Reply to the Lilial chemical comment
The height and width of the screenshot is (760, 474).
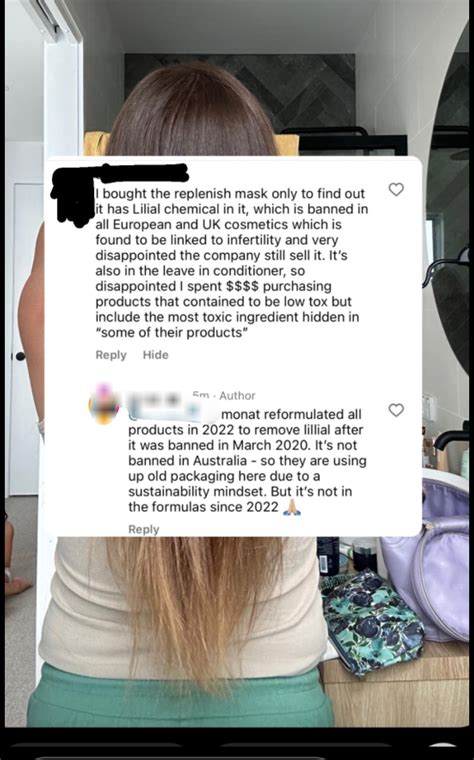tap(111, 355)
